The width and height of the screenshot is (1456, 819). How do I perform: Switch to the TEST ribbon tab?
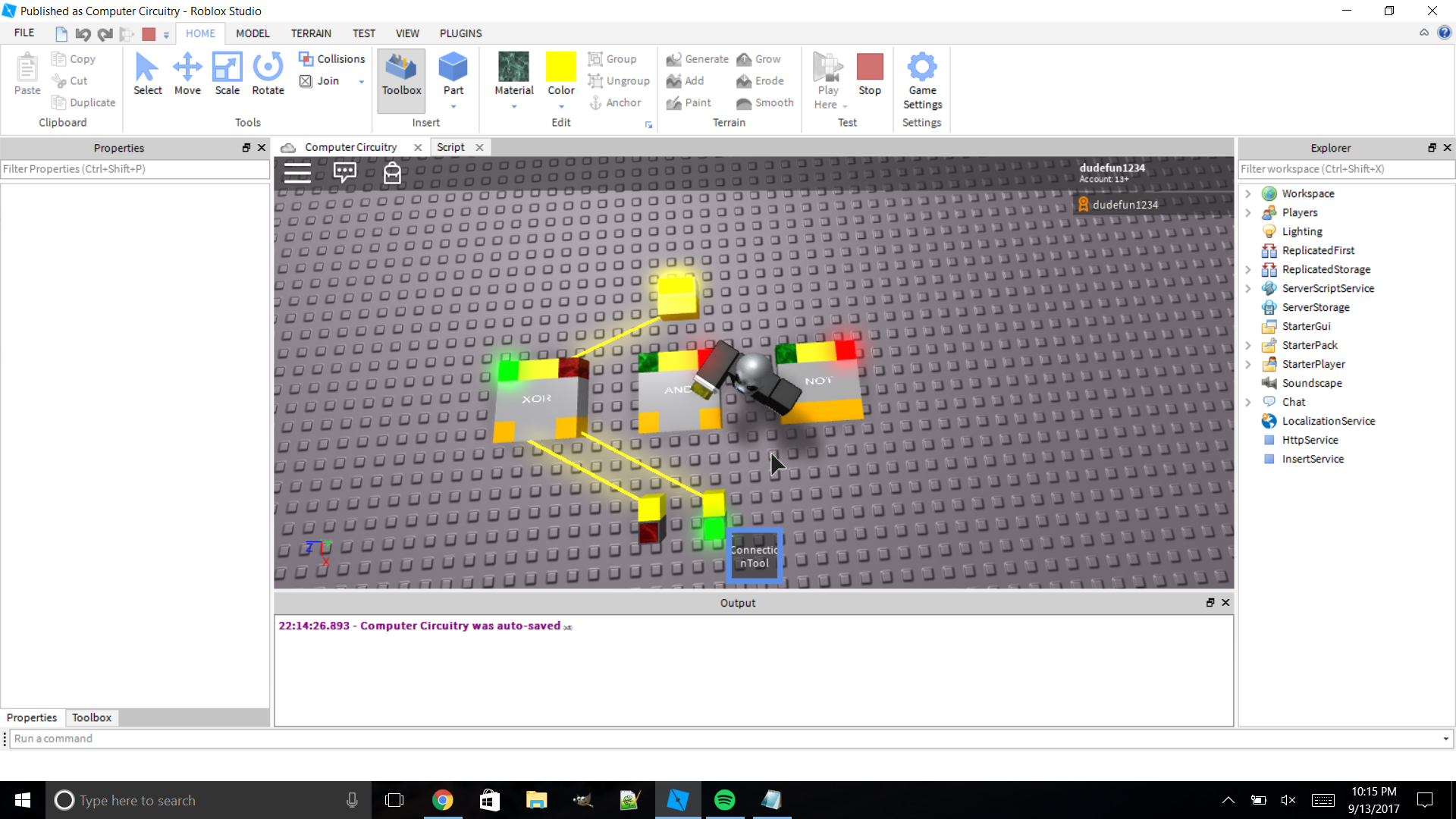(364, 33)
